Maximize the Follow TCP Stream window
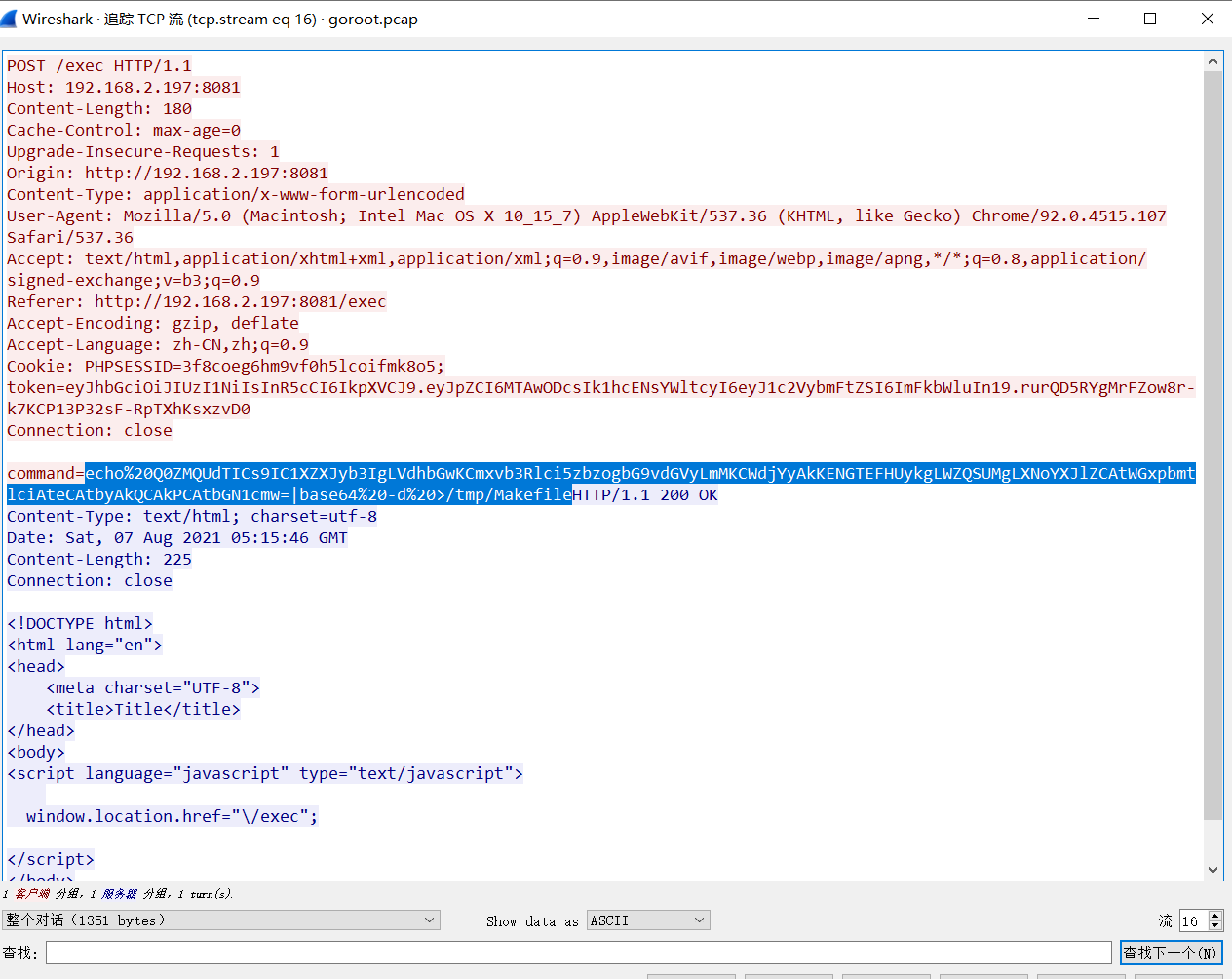1232x979 pixels. pos(1150,19)
